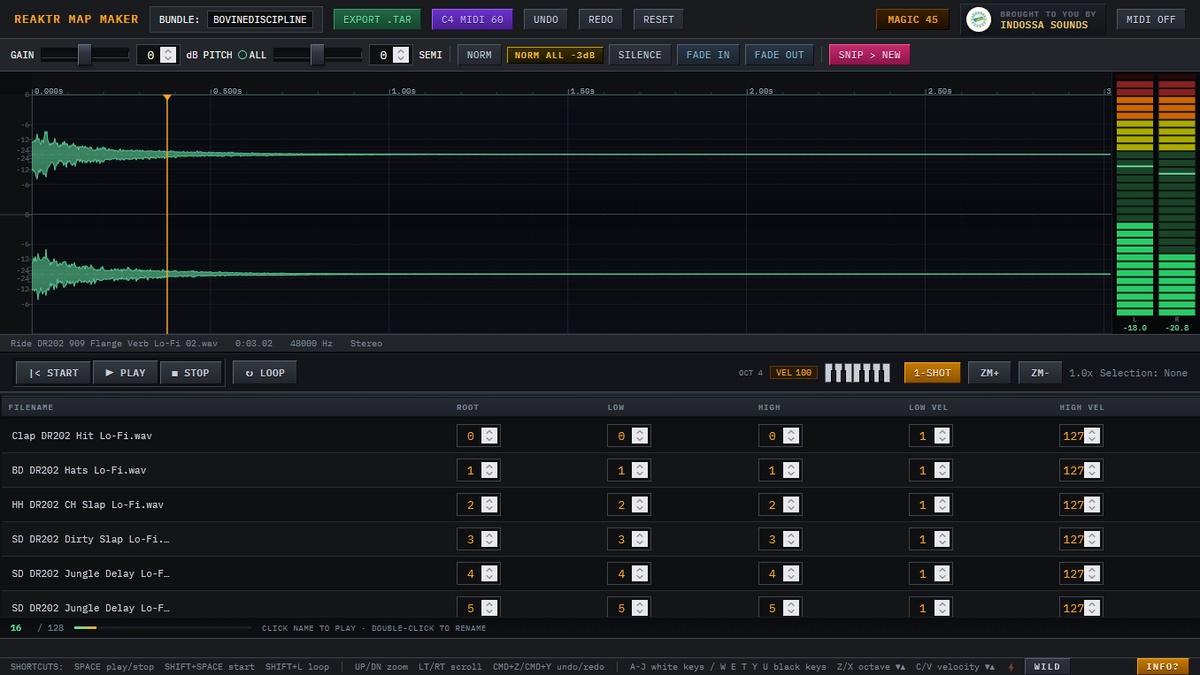Click the UNDO button
Viewport: 1200px width, 675px height.
546,20
